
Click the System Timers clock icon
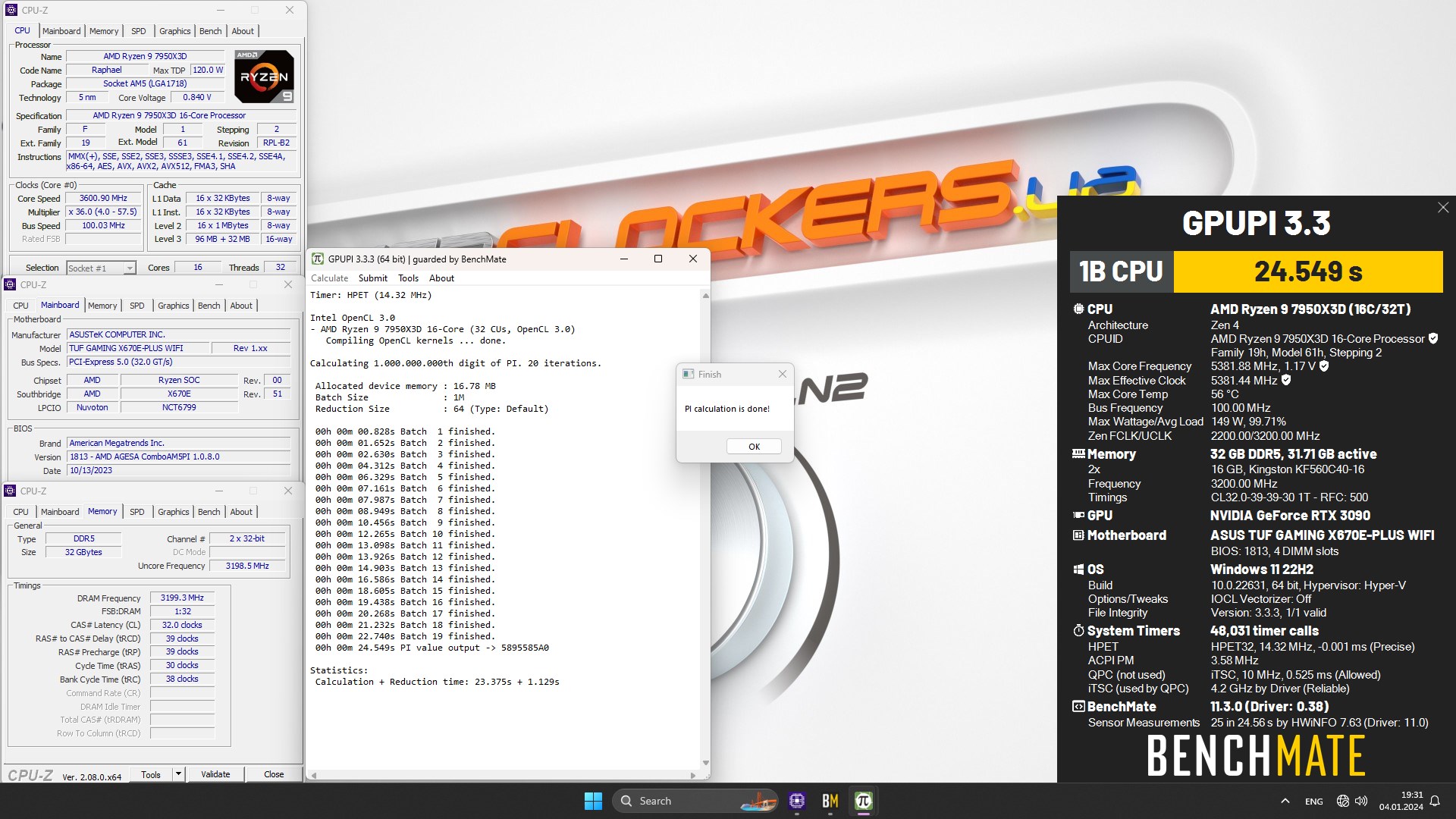point(1078,630)
